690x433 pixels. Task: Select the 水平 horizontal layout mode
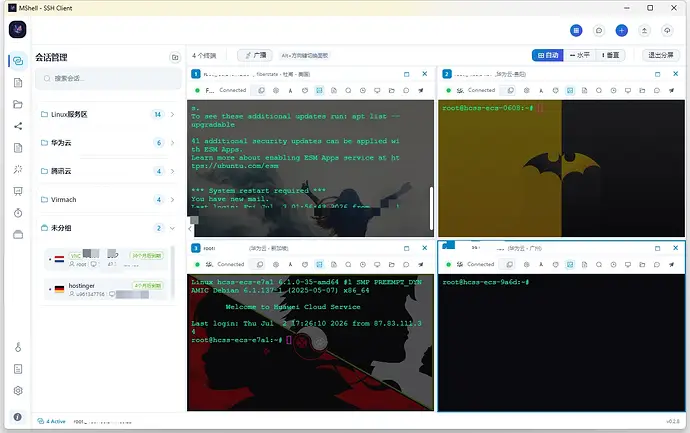pyautogui.click(x=579, y=55)
